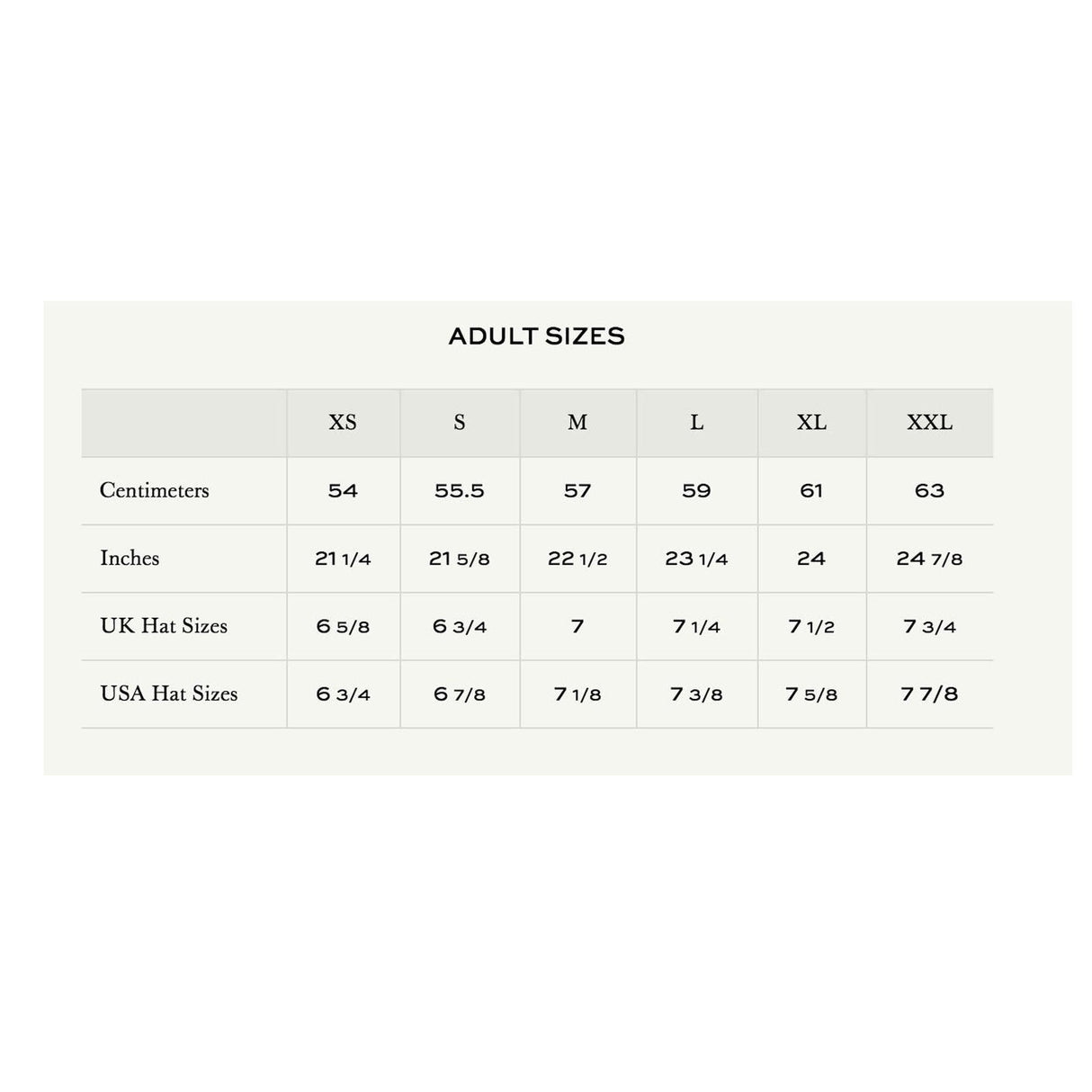Select the Centimeters row label
The width and height of the screenshot is (1092, 1092).
point(154,490)
